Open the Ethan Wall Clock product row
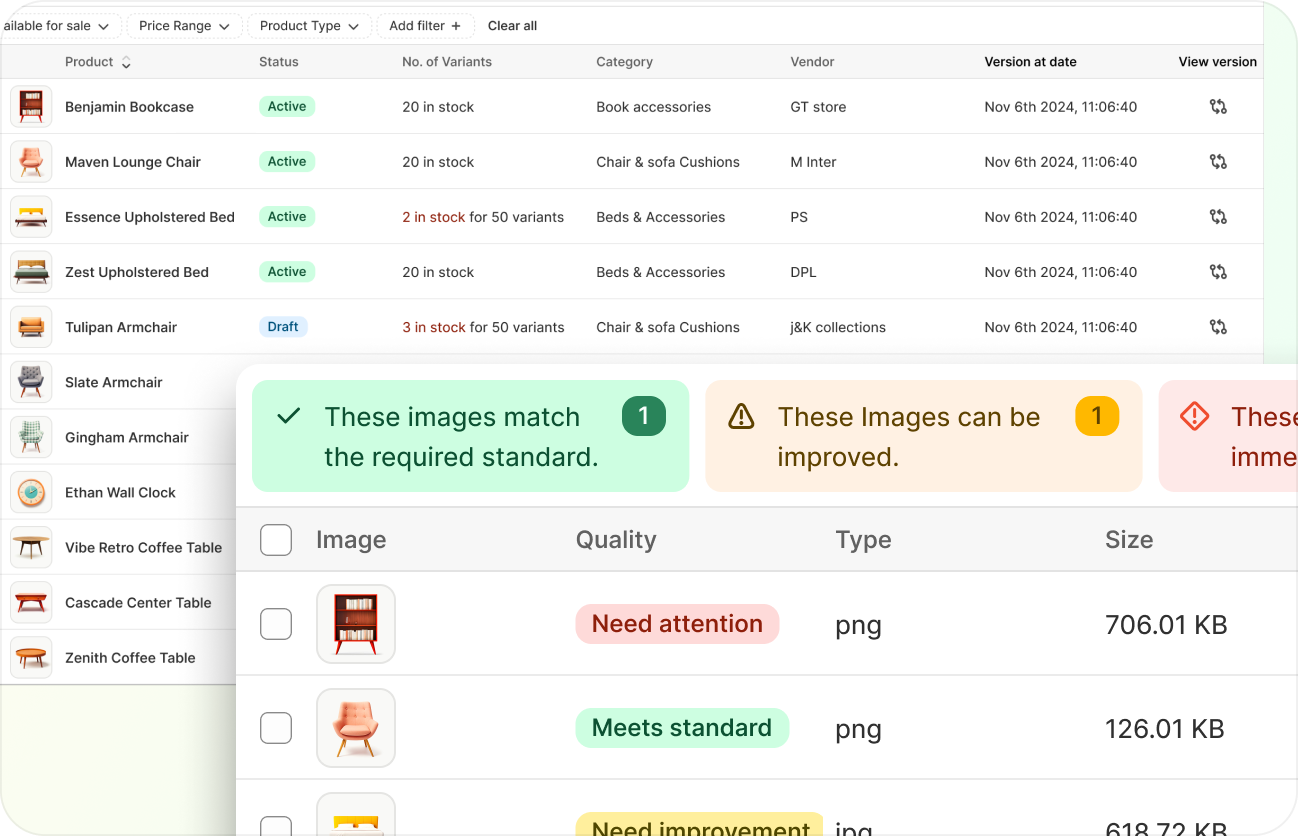Screen dimensions: 1298x836 [x=120, y=493]
